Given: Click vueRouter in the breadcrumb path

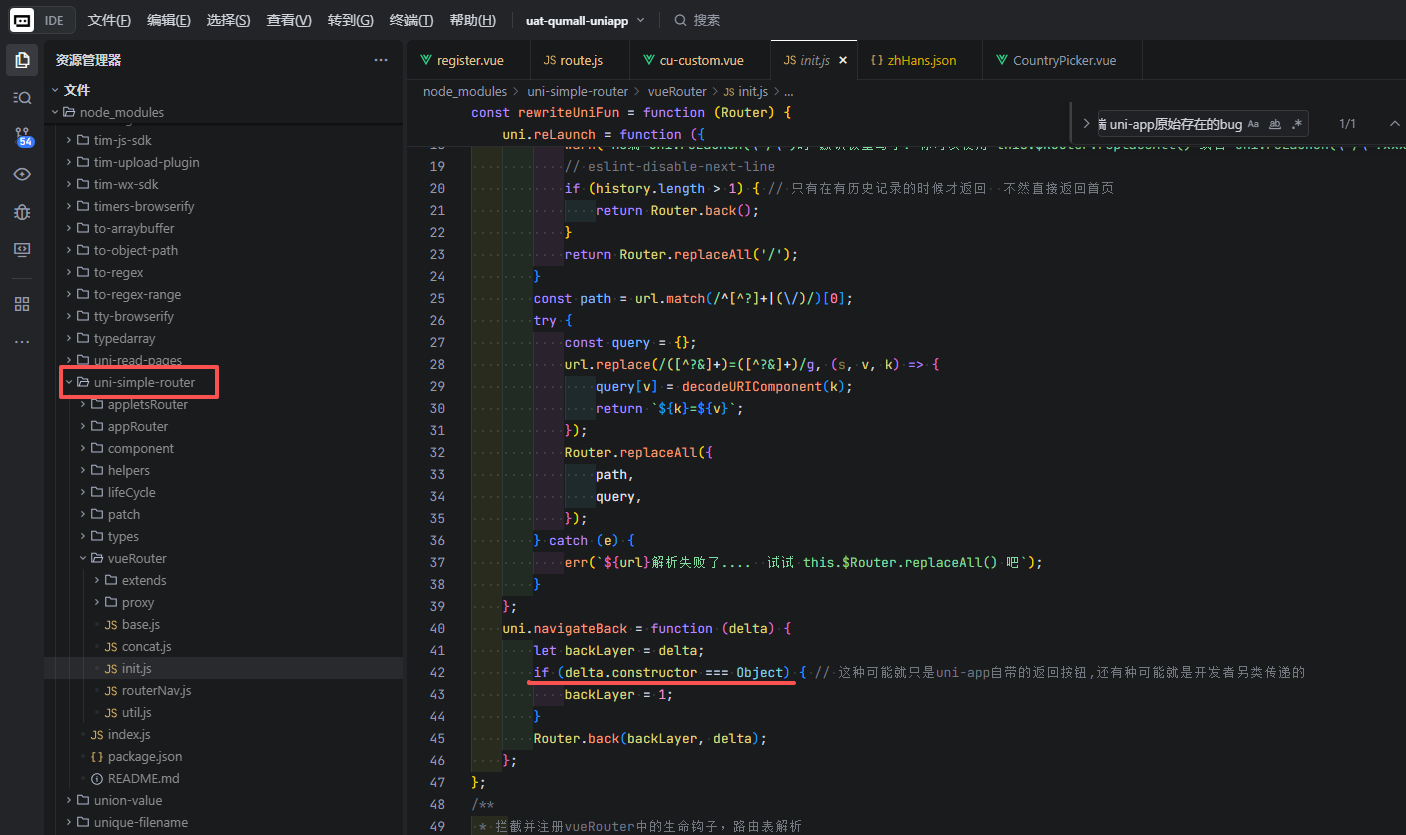Looking at the screenshot, I should point(676,91).
